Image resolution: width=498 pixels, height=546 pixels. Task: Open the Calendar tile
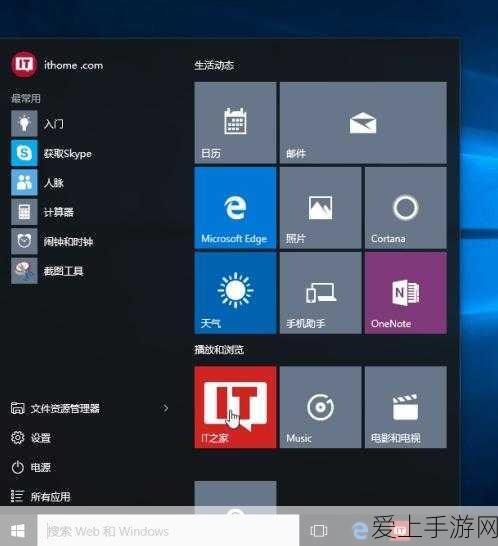235,123
